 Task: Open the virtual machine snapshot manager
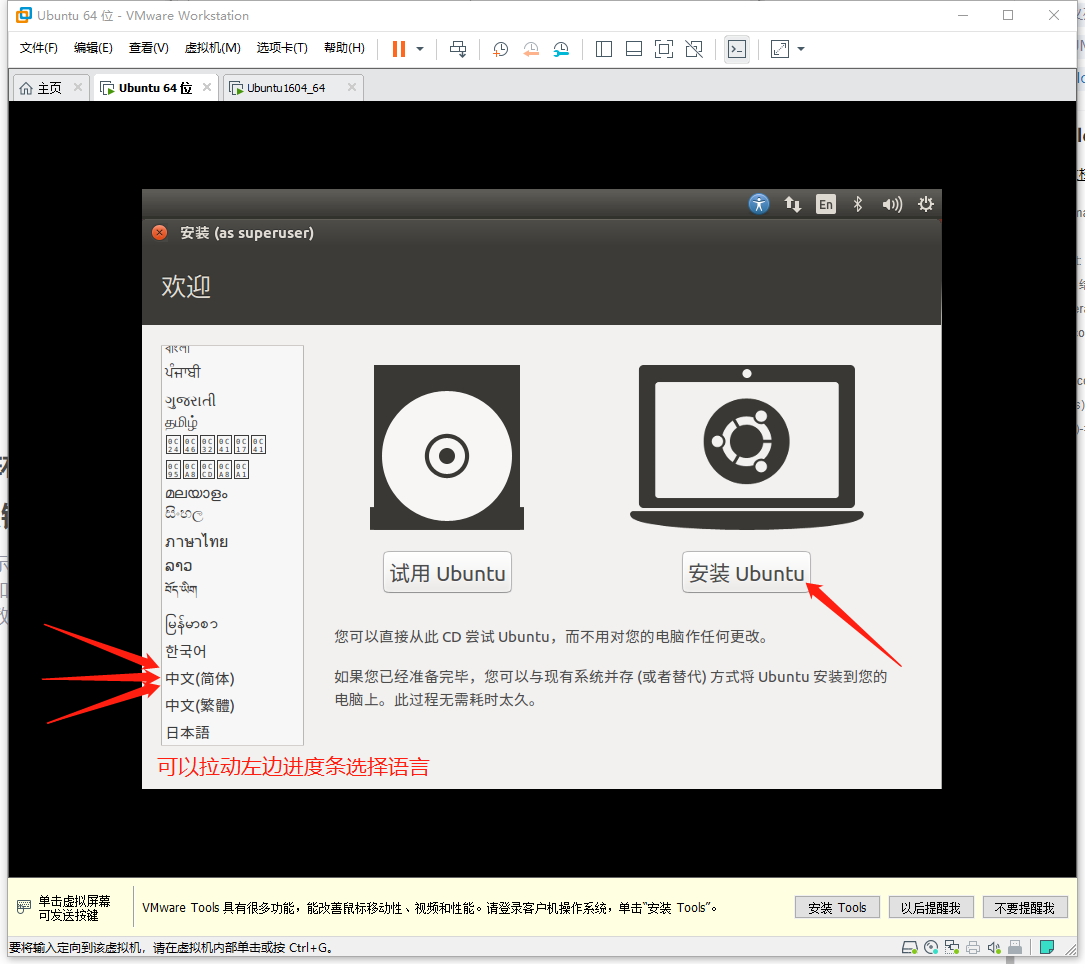(561, 48)
